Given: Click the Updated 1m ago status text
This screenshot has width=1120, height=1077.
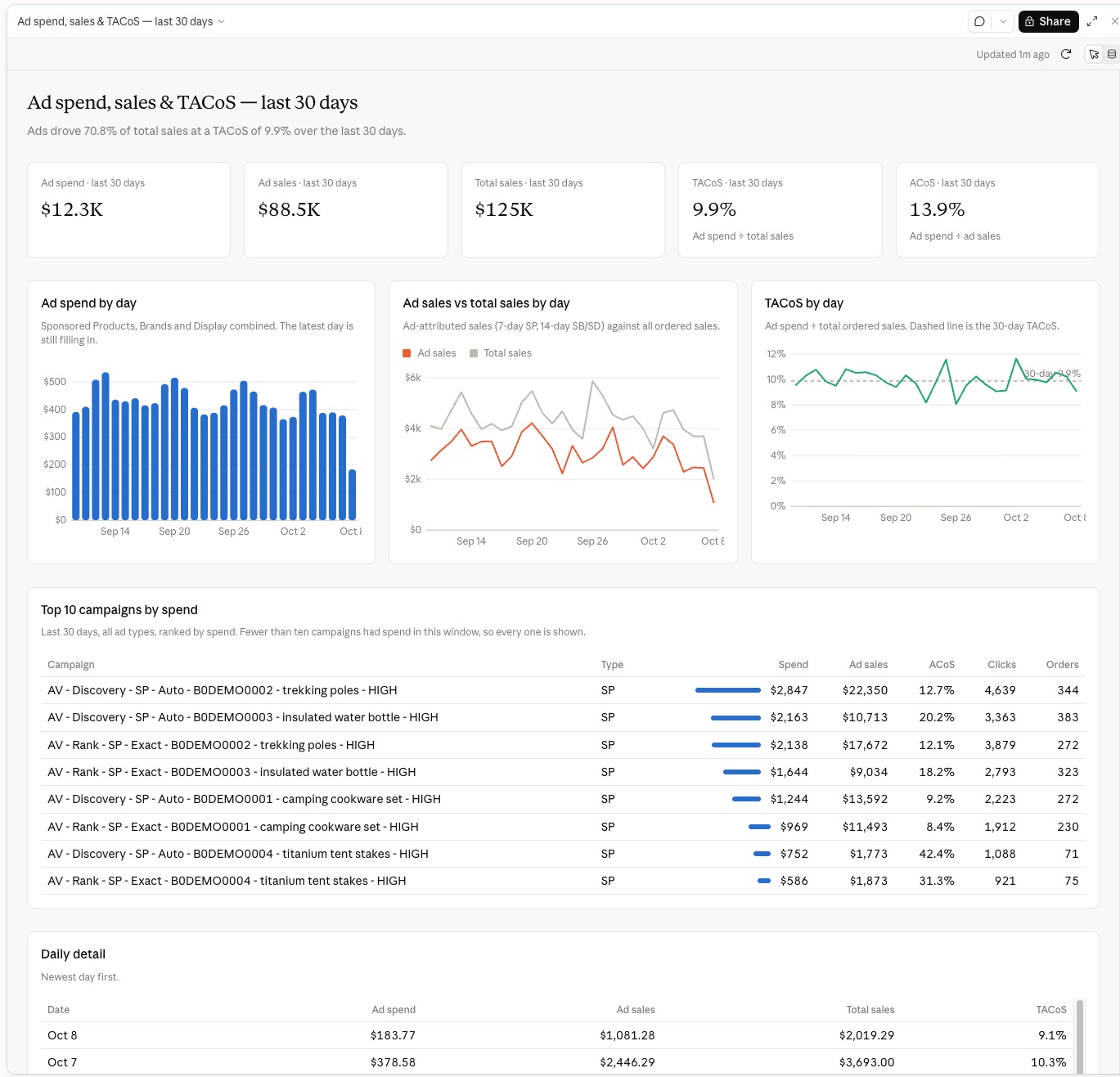Looking at the screenshot, I should click(1013, 55).
